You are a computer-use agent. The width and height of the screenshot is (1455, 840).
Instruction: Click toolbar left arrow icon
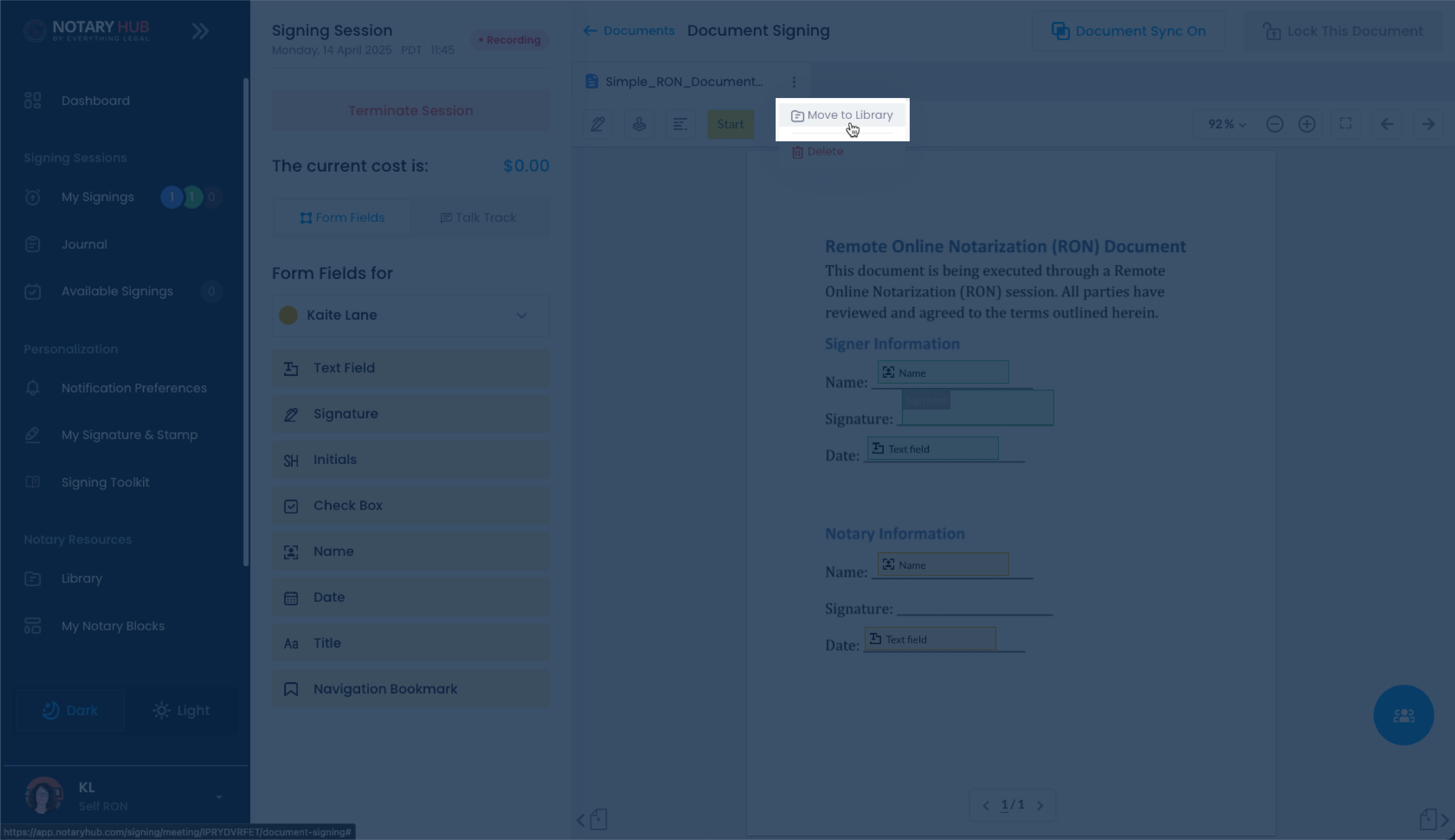point(1387,124)
